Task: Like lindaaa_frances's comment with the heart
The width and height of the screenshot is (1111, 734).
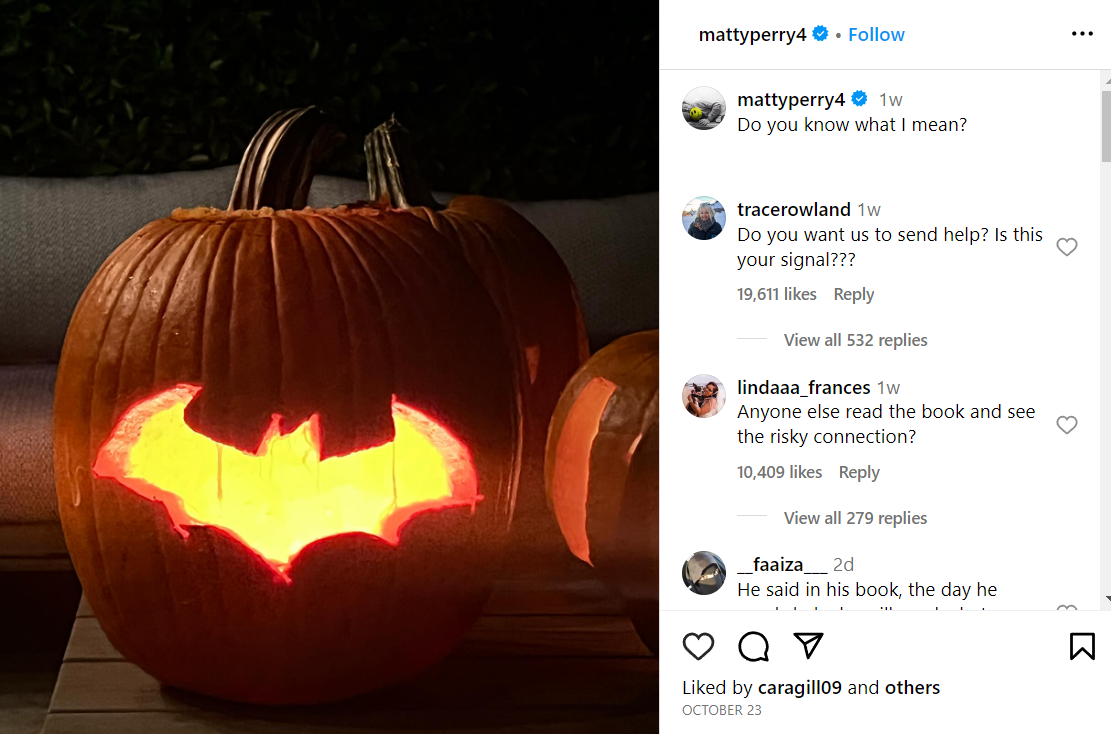Action: click(x=1067, y=425)
